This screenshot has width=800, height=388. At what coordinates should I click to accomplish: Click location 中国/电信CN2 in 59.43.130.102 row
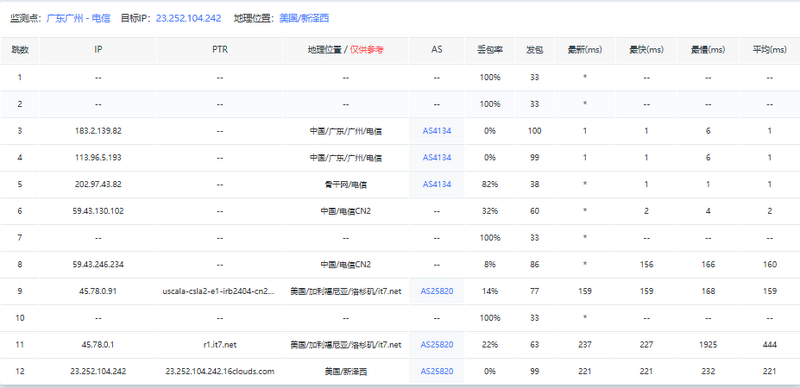(345, 211)
